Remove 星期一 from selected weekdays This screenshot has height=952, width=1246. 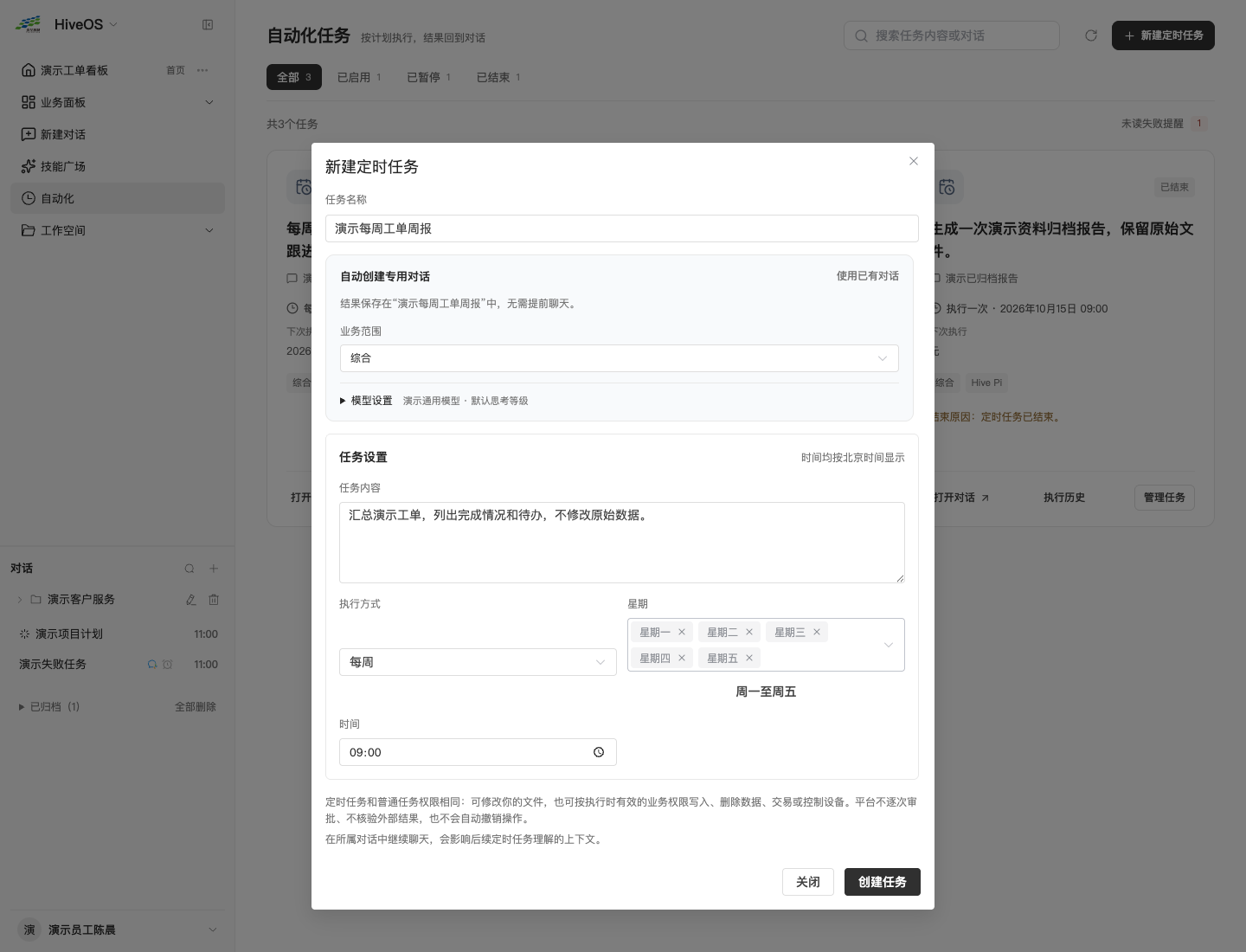[x=682, y=633]
